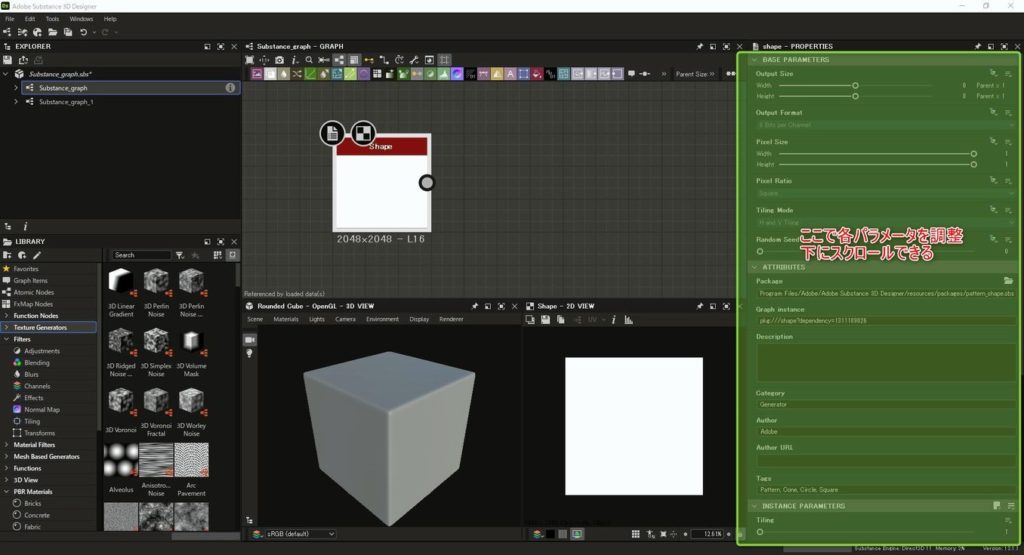The height and width of the screenshot is (555, 1024).
Task: Click the checker badge on Shape node
Action: [363, 133]
